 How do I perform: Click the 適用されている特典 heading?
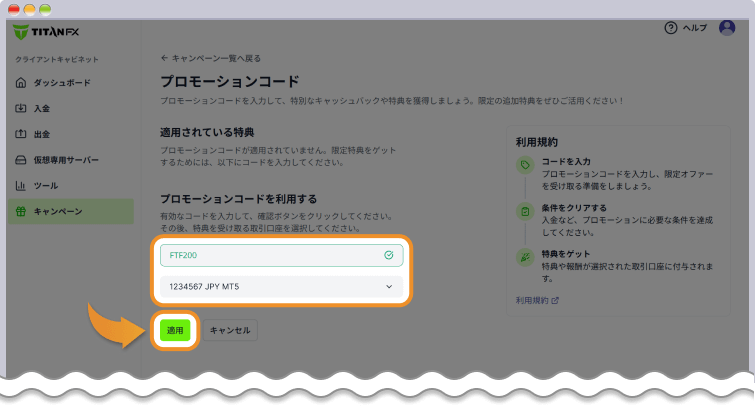(207, 132)
